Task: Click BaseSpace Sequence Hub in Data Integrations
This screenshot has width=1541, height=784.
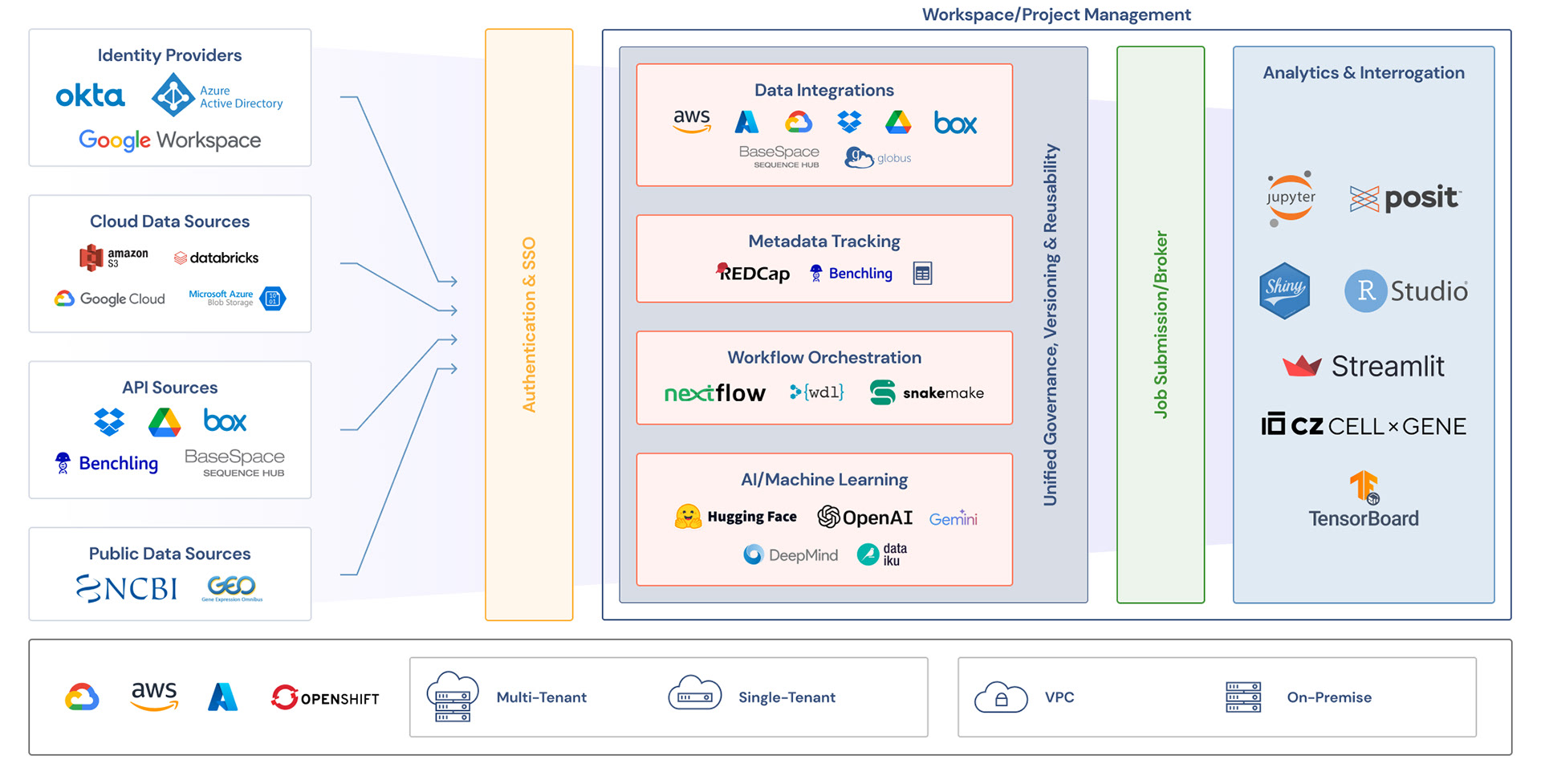Action: (x=779, y=156)
